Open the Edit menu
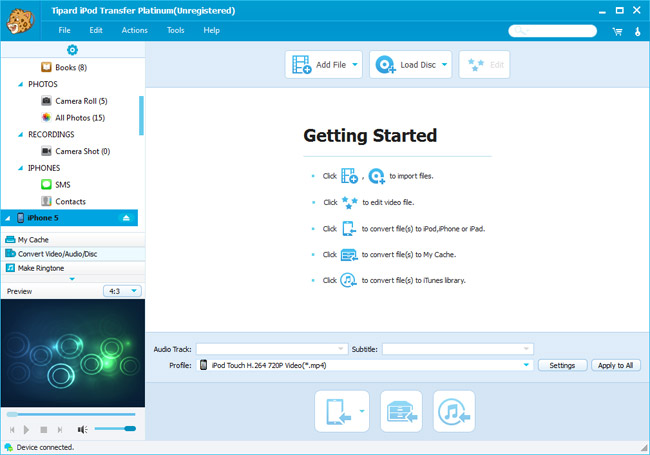Image resolution: width=650 pixels, height=455 pixels. 96,30
